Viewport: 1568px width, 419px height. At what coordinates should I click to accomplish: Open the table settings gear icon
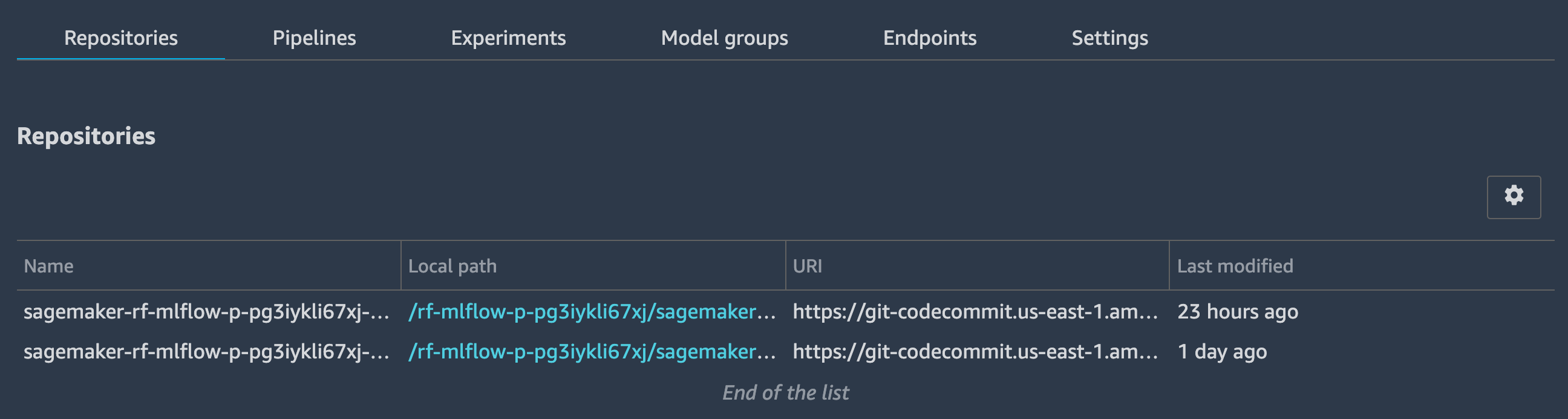pos(1513,197)
